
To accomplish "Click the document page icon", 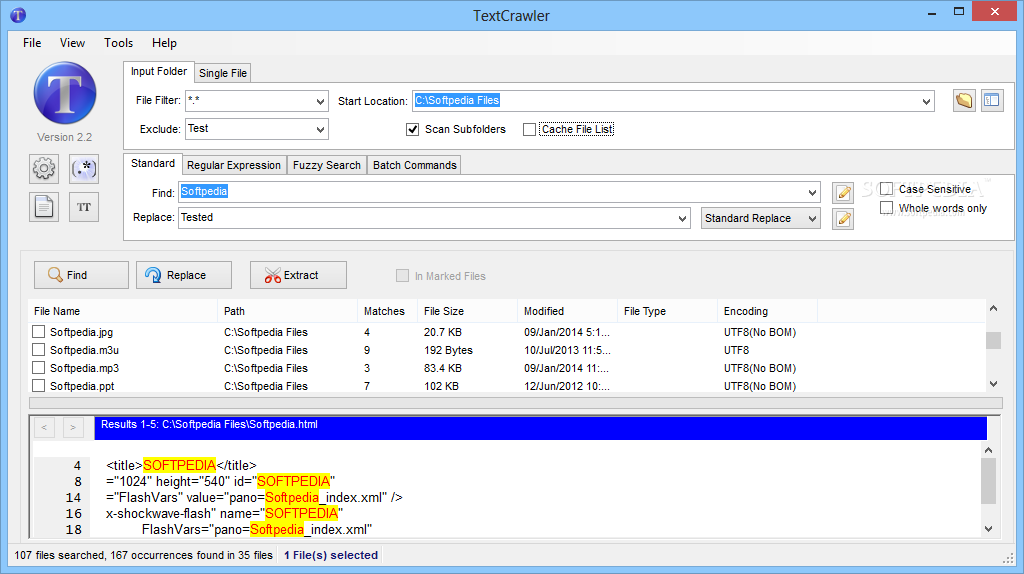I will pos(44,207).
